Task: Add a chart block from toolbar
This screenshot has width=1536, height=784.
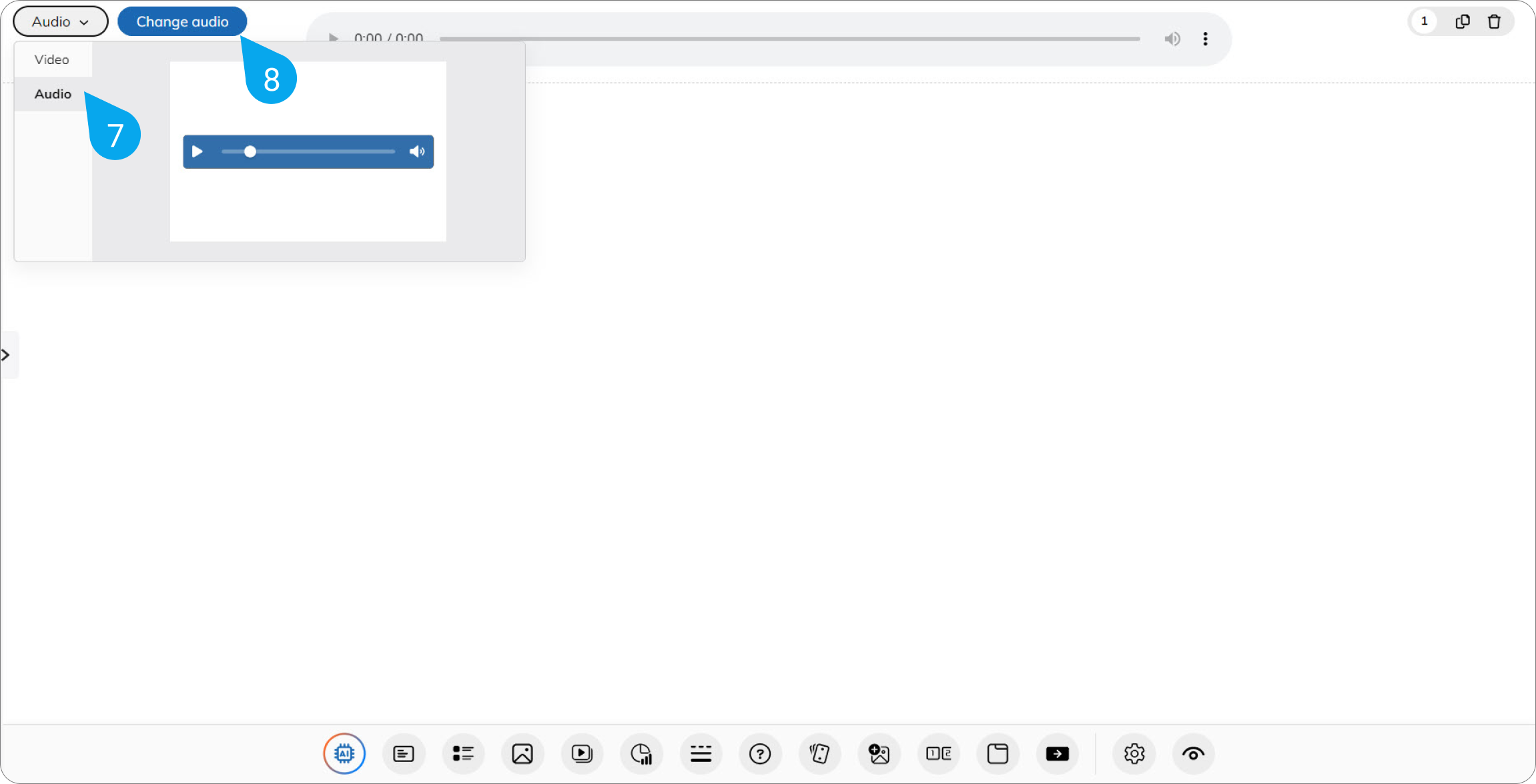Action: pos(641,754)
